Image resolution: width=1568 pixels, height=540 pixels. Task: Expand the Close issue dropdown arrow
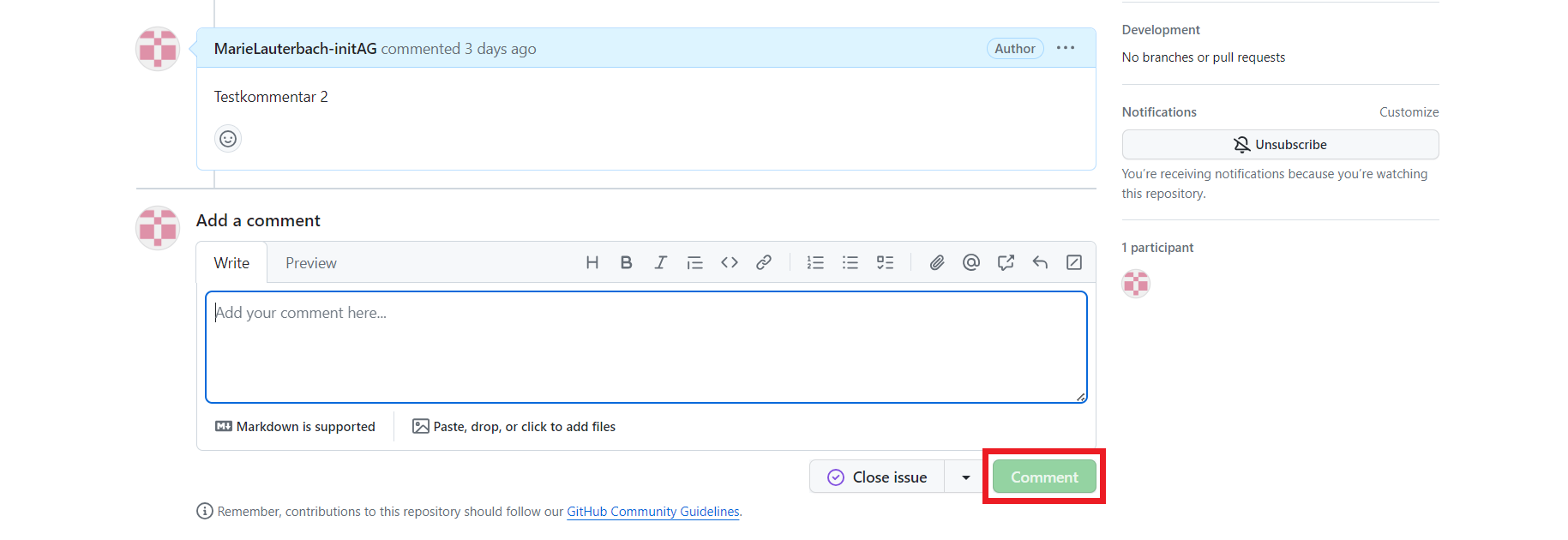click(x=966, y=477)
